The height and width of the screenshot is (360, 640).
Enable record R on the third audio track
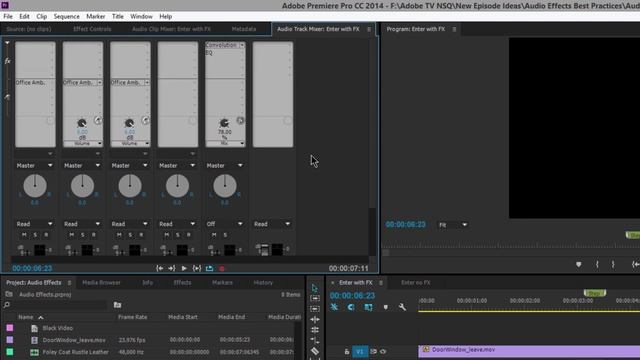[141, 235]
